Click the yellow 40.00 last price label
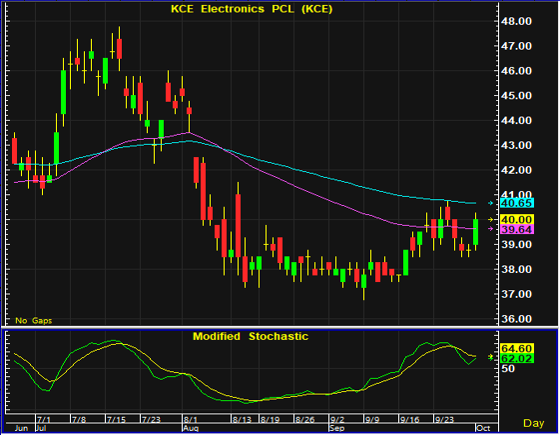Screen dimensions: 560x435 (517, 219)
